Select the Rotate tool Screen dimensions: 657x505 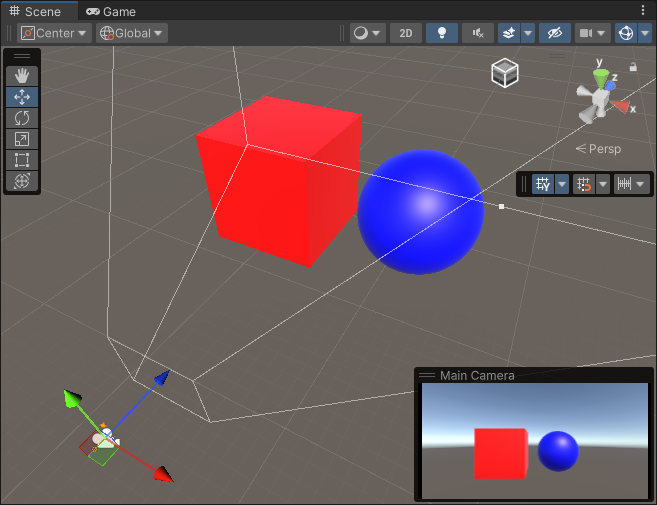(22, 118)
